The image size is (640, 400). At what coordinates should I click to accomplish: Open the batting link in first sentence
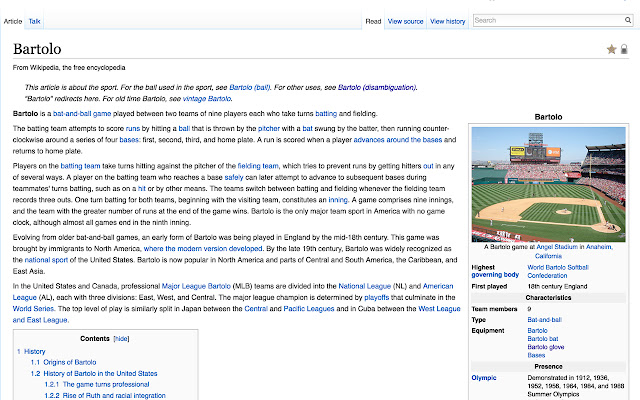(x=326, y=114)
